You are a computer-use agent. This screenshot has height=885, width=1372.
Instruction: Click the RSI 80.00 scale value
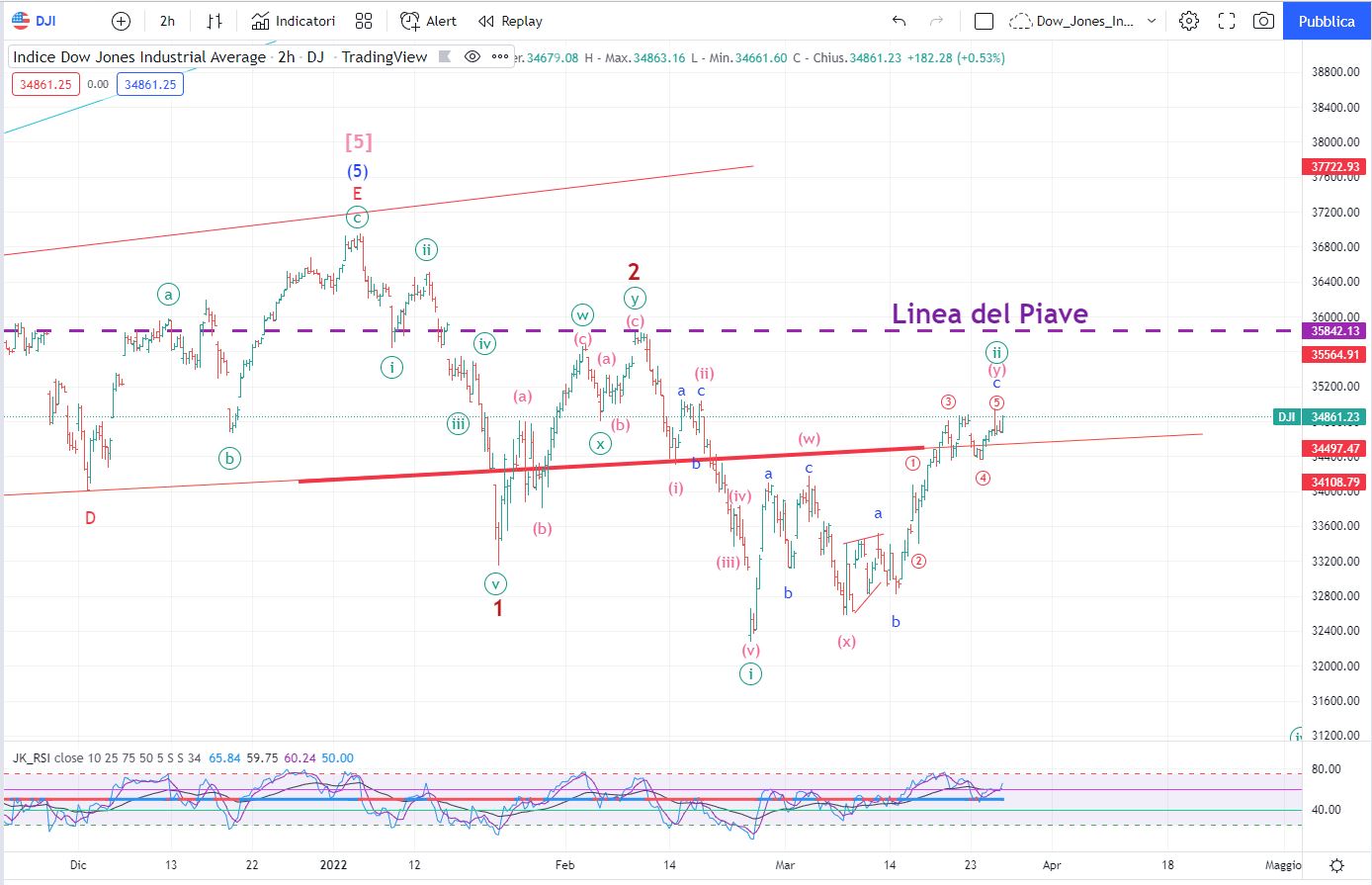(x=1326, y=769)
